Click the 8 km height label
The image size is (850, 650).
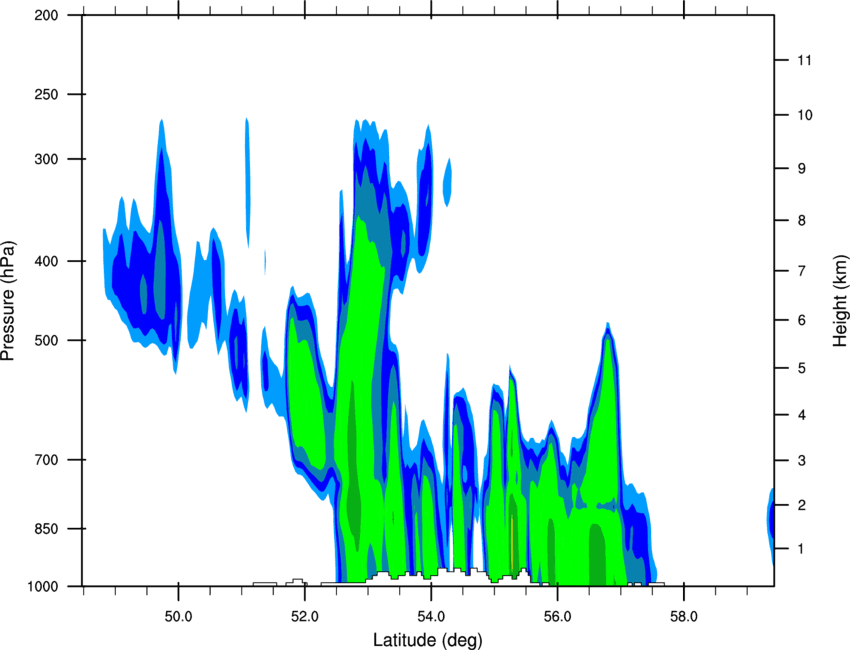click(x=802, y=221)
